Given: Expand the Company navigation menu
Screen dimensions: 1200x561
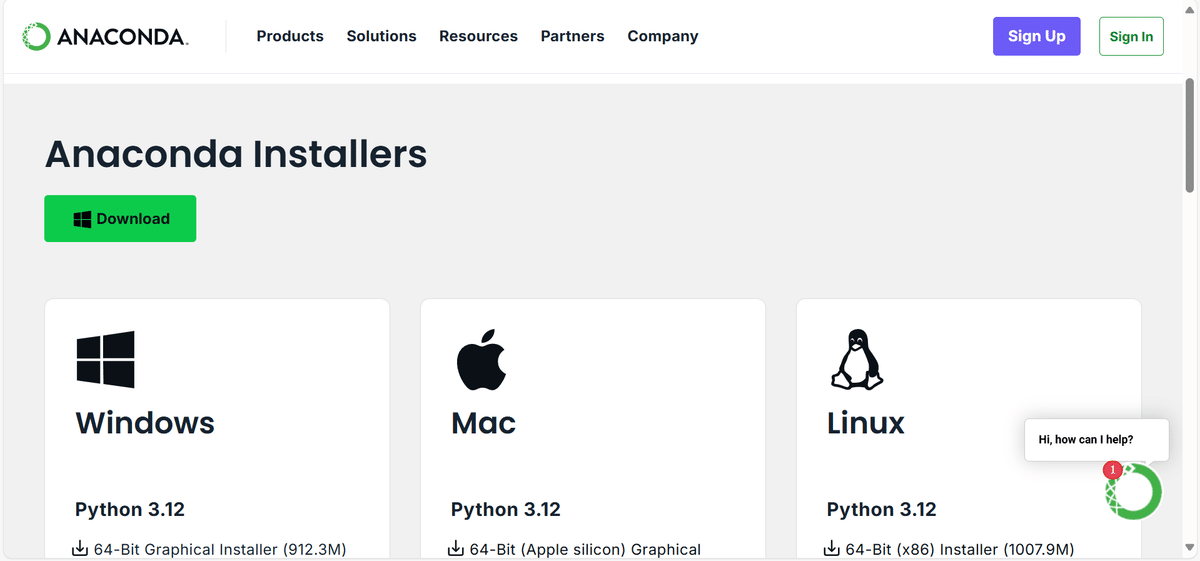Looking at the screenshot, I should (x=662, y=36).
